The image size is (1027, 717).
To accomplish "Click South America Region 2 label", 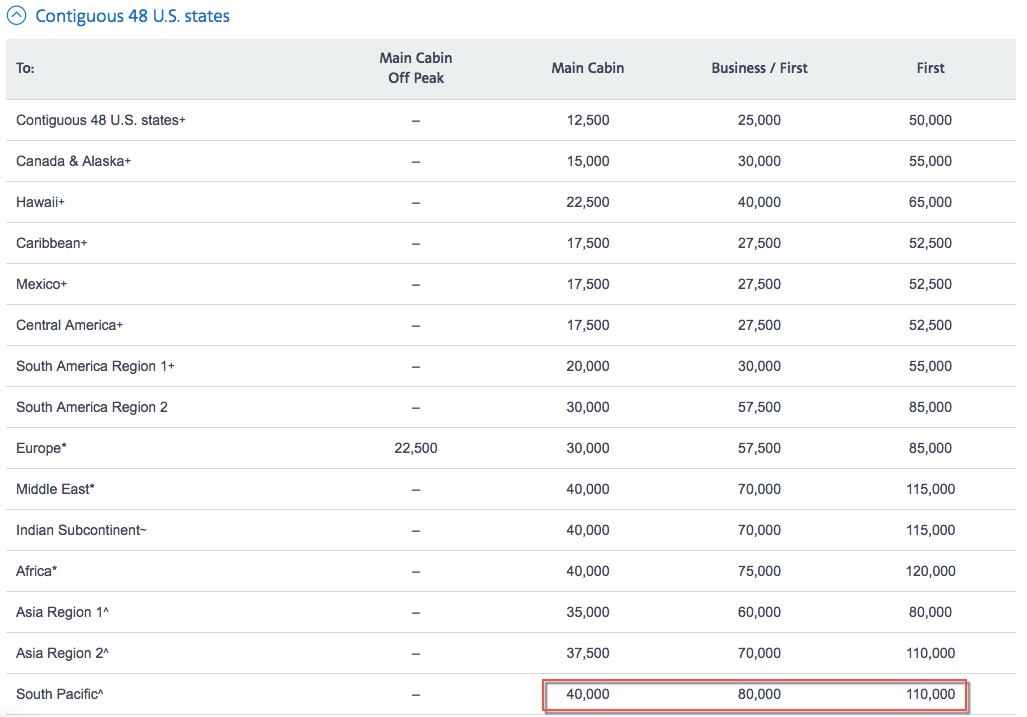I will coord(92,407).
